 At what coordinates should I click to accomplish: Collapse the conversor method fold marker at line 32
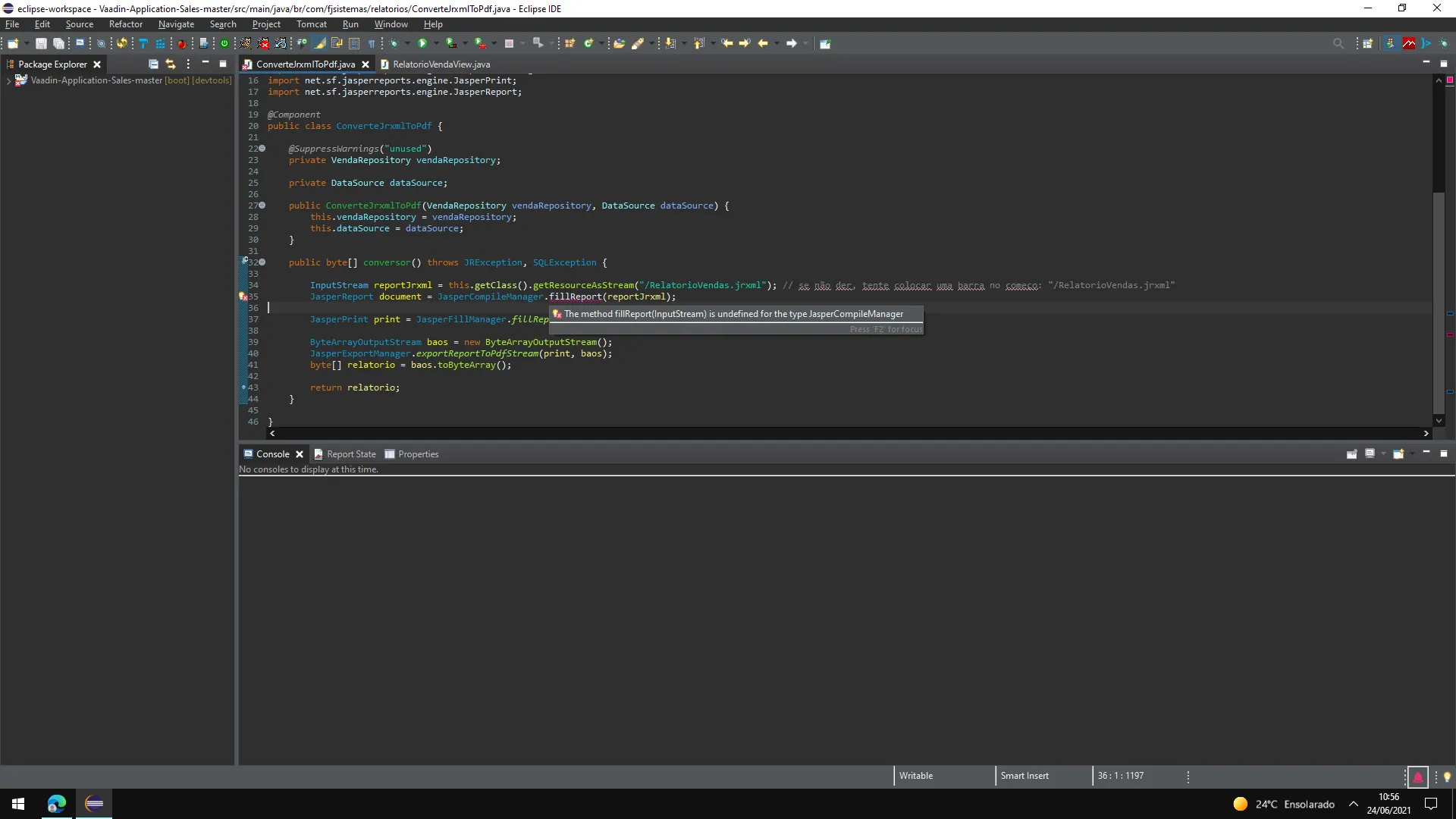(262, 262)
